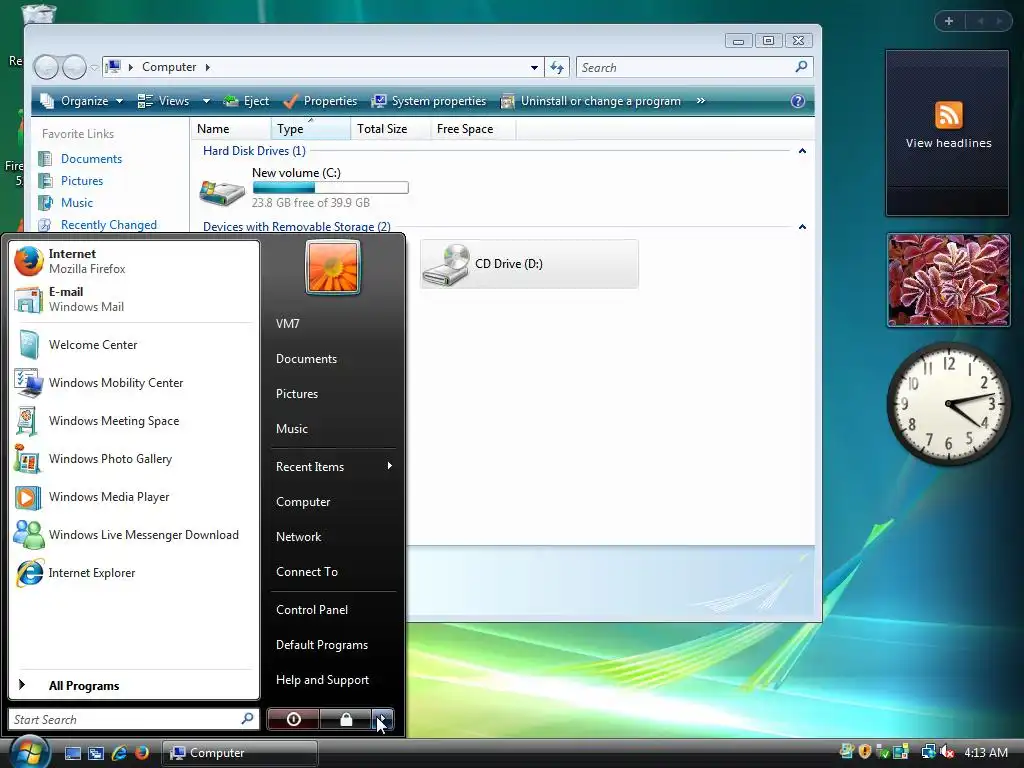Open Network from Start menu
The height and width of the screenshot is (768, 1024).
coord(333,537)
